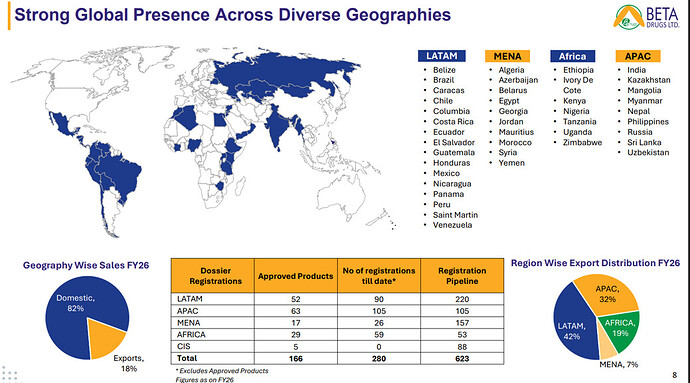The image size is (690, 383).
Task: Click the total pipeline value 623
Action: click(462, 359)
